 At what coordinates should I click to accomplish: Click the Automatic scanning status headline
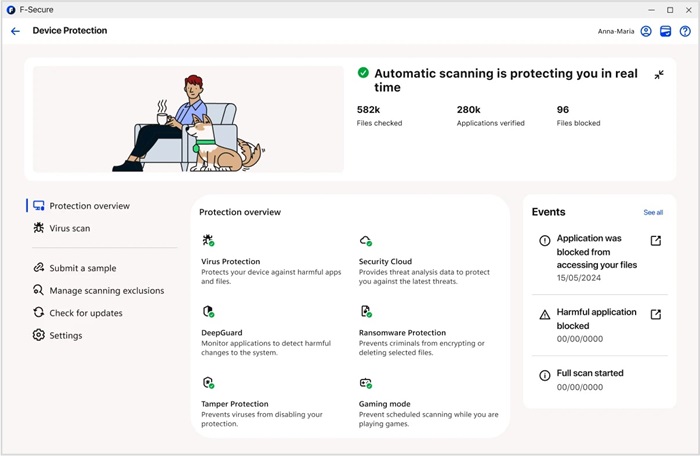pos(506,80)
